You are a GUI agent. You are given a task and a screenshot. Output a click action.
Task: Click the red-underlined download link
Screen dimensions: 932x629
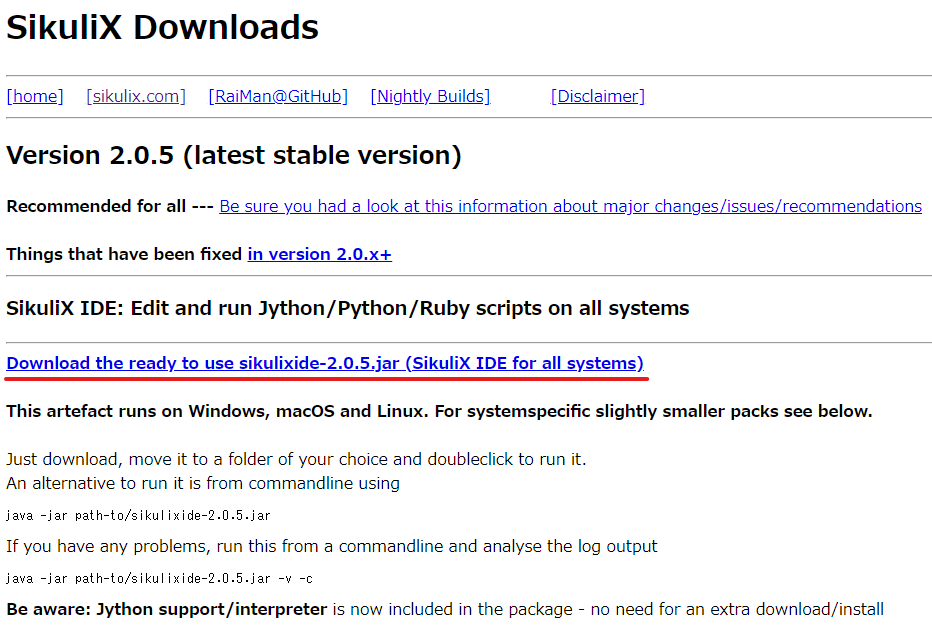click(x=325, y=363)
